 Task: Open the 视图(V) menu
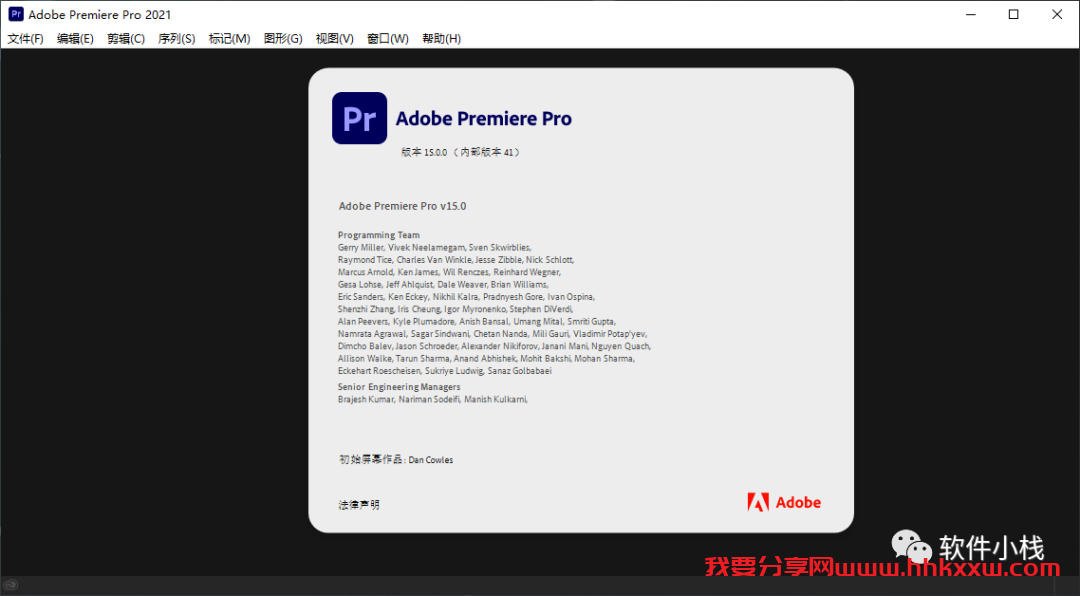(x=335, y=39)
